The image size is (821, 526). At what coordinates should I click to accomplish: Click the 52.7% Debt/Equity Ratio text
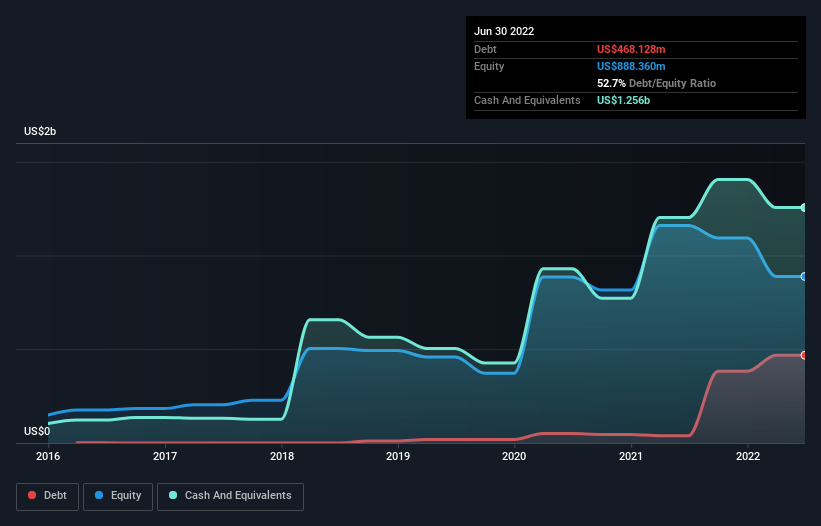(x=656, y=83)
